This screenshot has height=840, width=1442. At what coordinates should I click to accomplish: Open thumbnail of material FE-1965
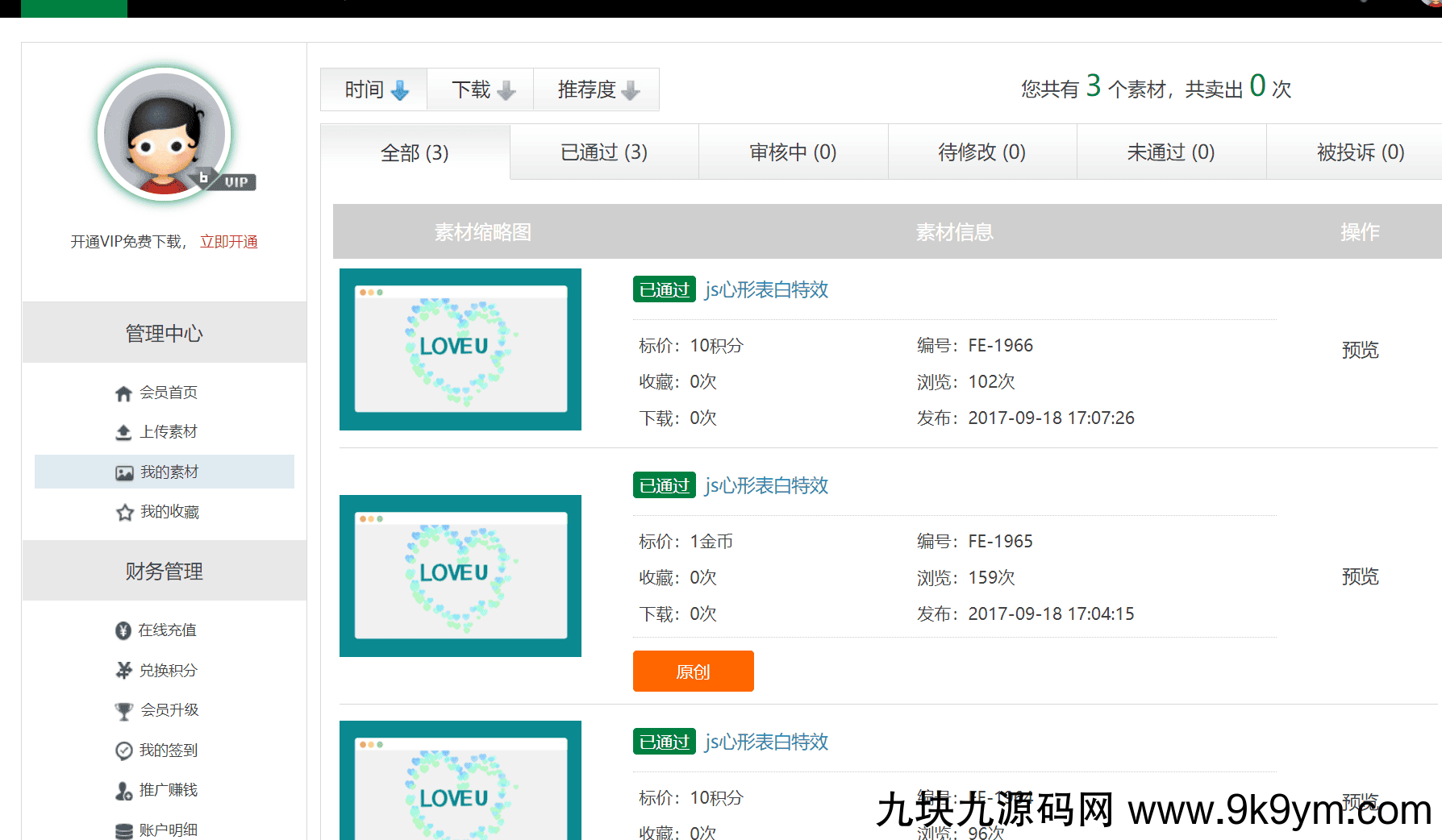point(461,576)
